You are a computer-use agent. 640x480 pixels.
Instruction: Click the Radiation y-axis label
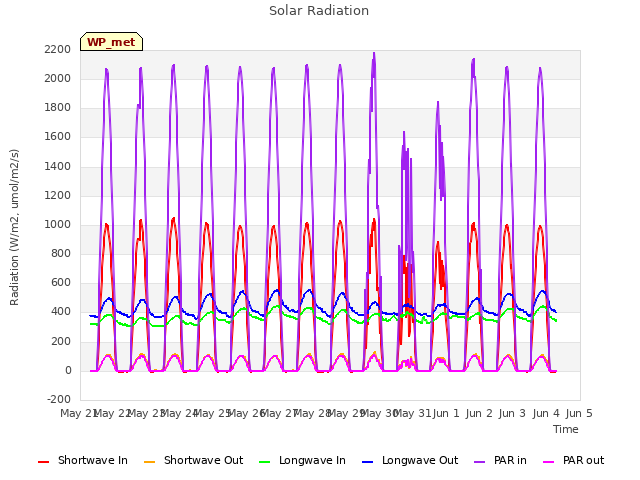pyautogui.click(x=14, y=227)
